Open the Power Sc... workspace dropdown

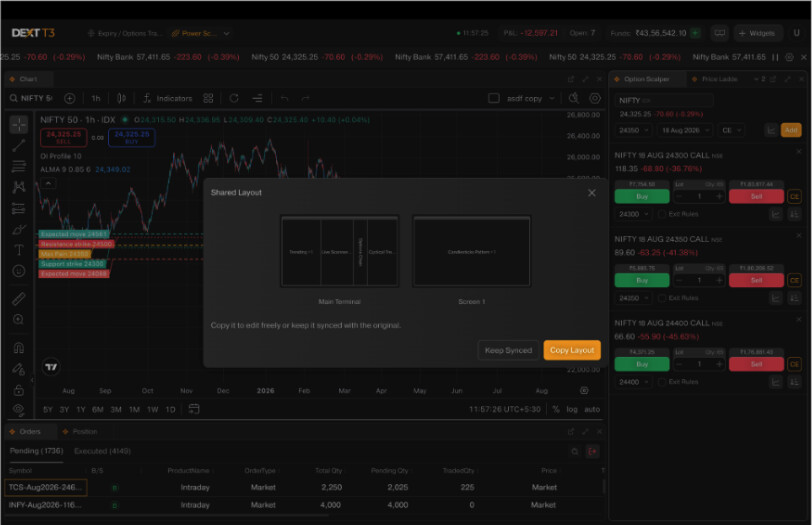(226, 33)
